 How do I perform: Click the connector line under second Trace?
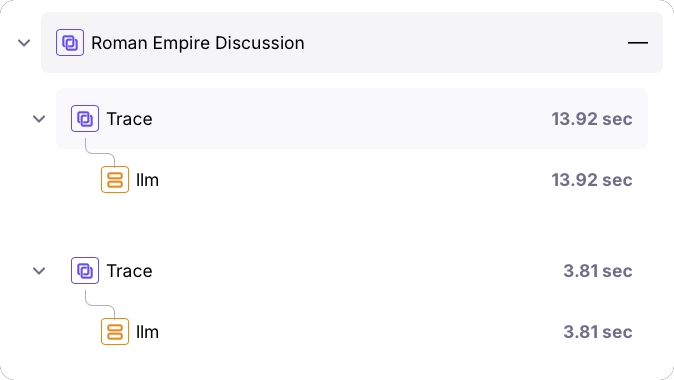click(100, 304)
